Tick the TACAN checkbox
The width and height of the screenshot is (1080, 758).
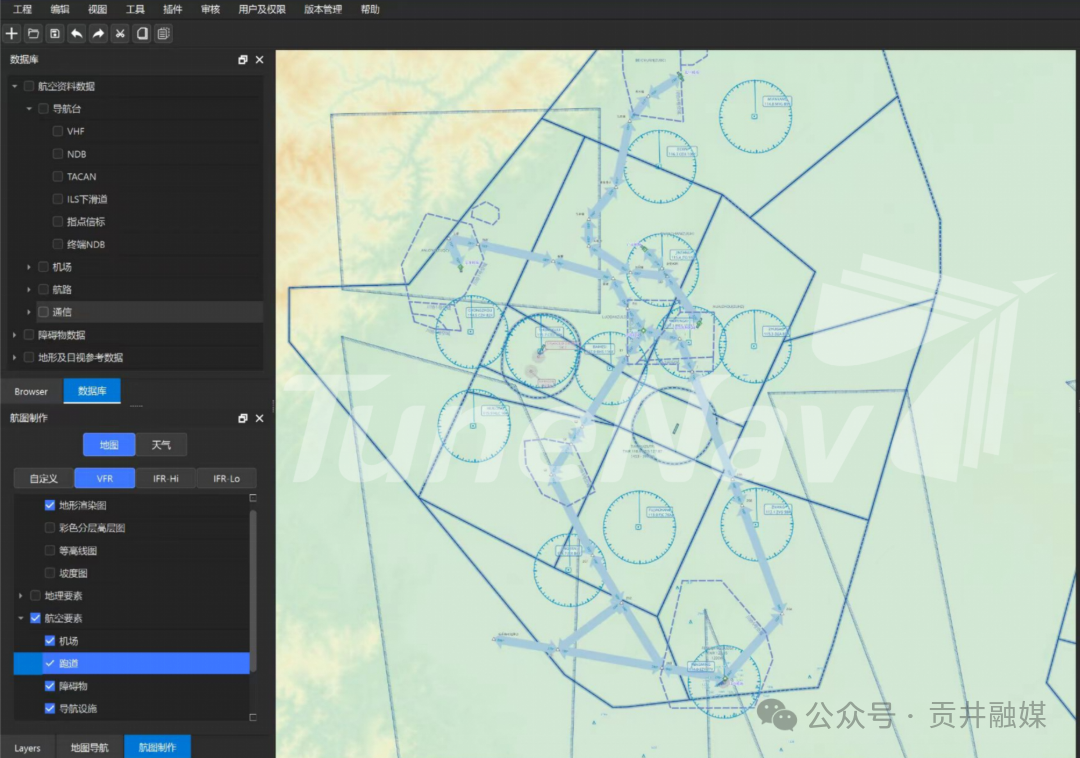click(x=58, y=176)
